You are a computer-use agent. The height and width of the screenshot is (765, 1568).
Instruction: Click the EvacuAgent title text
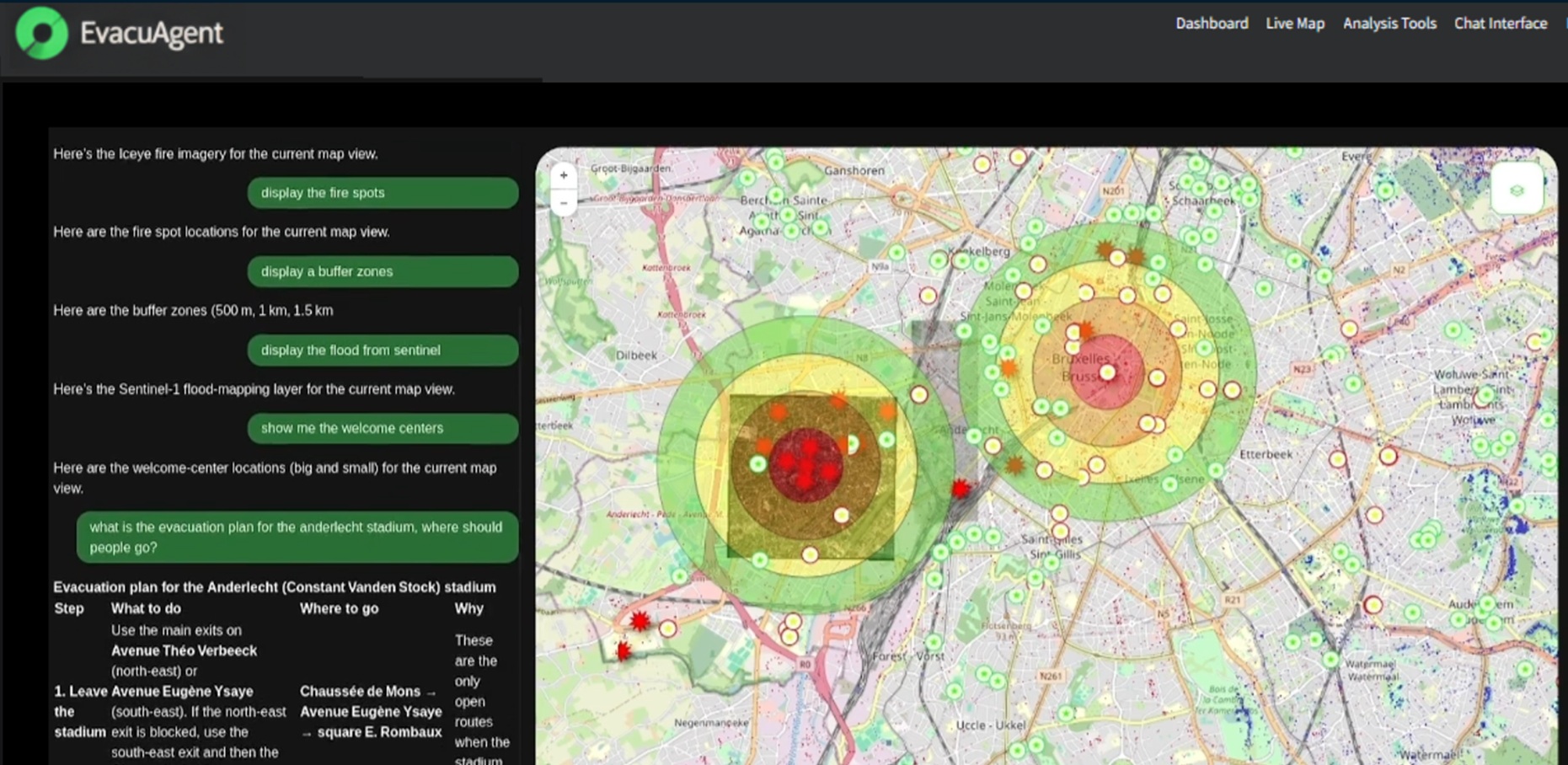(152, 33)
